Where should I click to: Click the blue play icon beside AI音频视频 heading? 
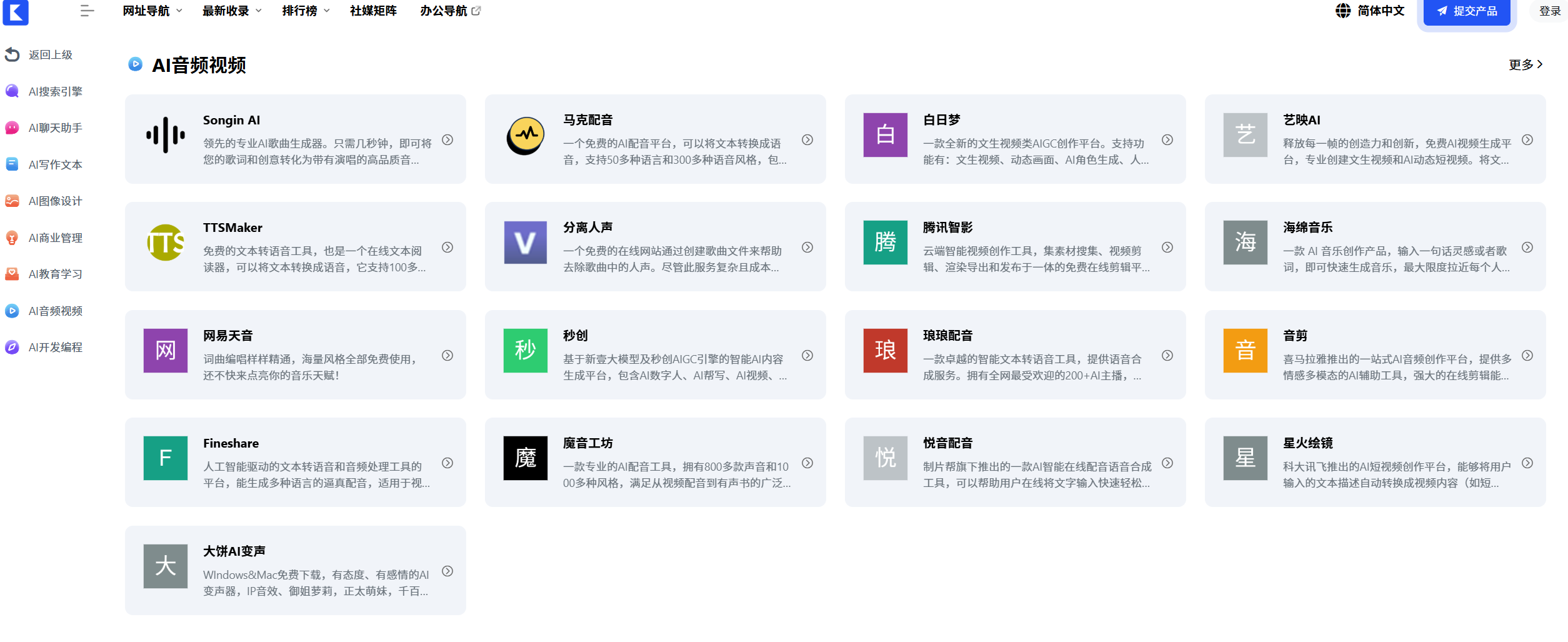click(135, 64)
